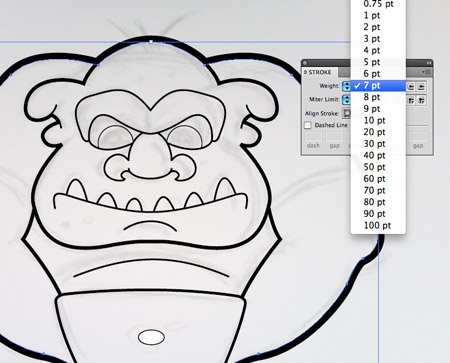Viewport: 450px width, 363px height.
Task: Click the last gap input field
Action: tap(418, 137)
